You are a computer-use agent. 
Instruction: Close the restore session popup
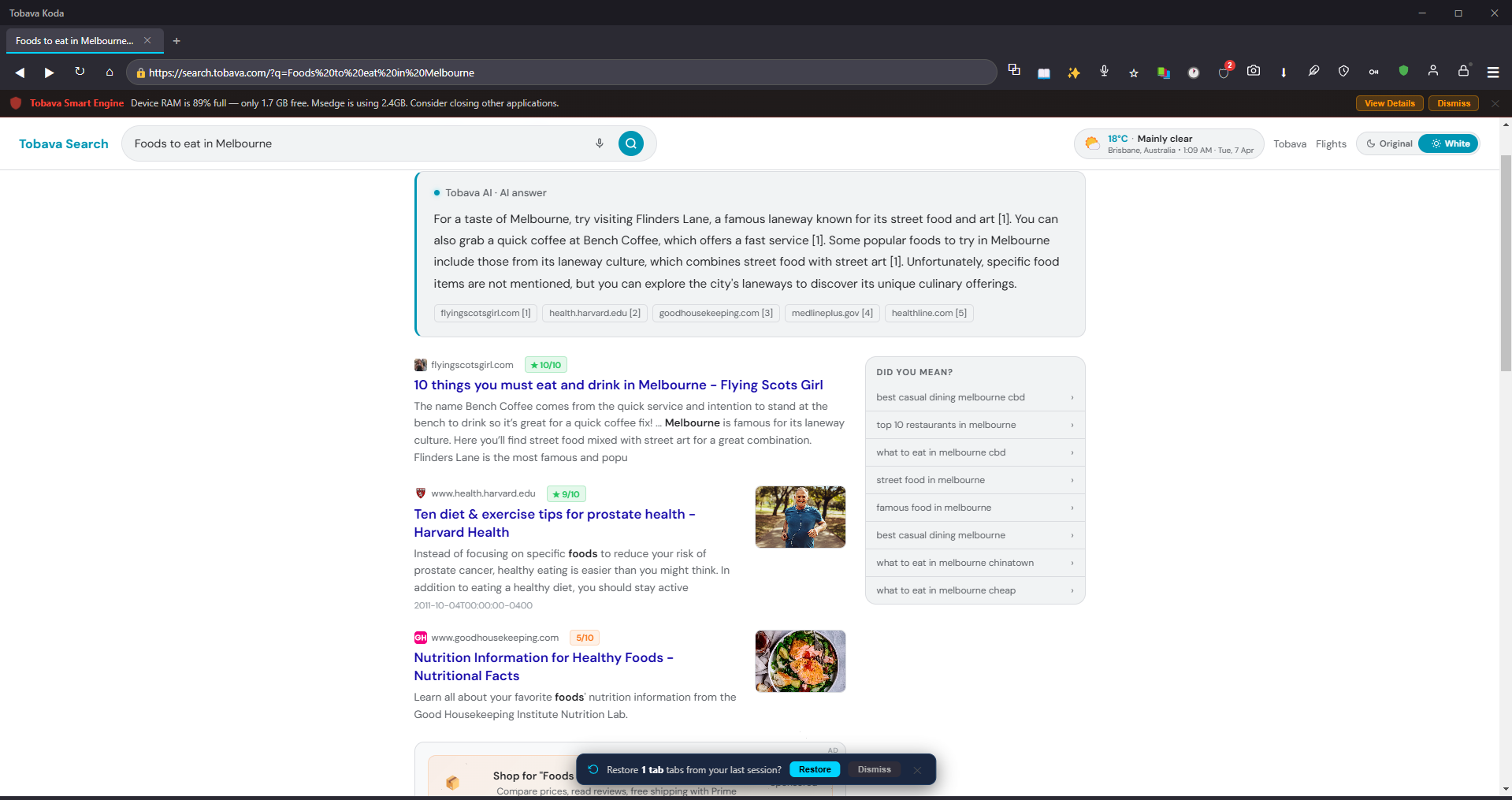tap(917, 770)
